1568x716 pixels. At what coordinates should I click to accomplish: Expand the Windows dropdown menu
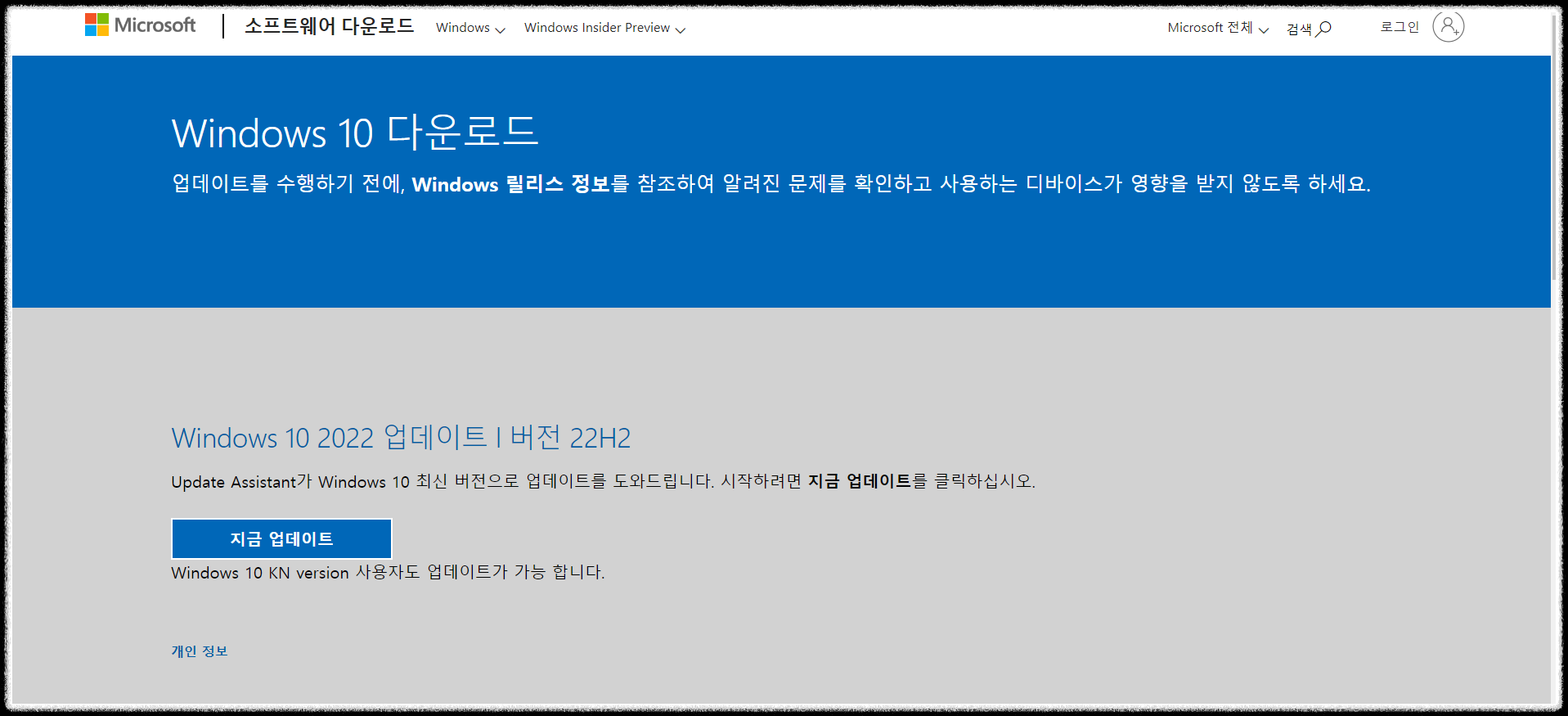470,28
